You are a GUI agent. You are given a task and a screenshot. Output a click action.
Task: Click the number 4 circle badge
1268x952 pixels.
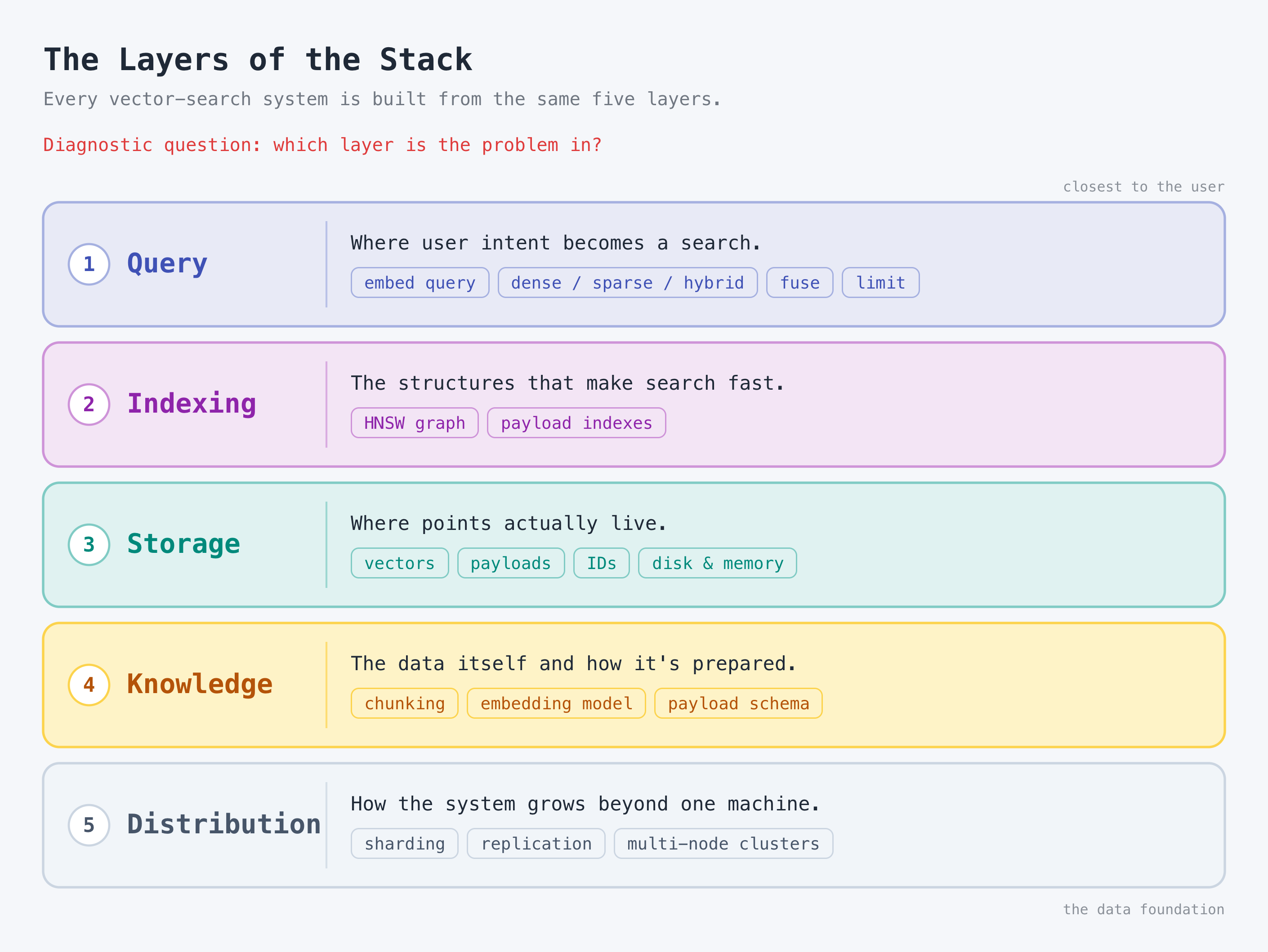tap(89, 685)
